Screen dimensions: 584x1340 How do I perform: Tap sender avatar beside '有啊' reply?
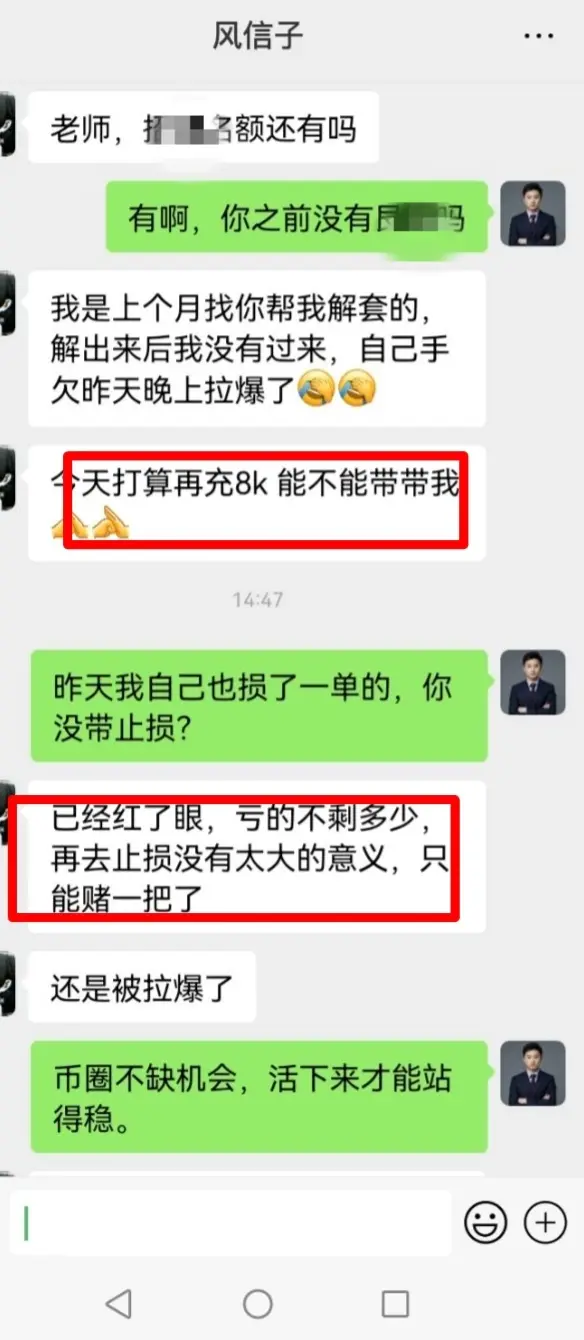click(526, 214)
